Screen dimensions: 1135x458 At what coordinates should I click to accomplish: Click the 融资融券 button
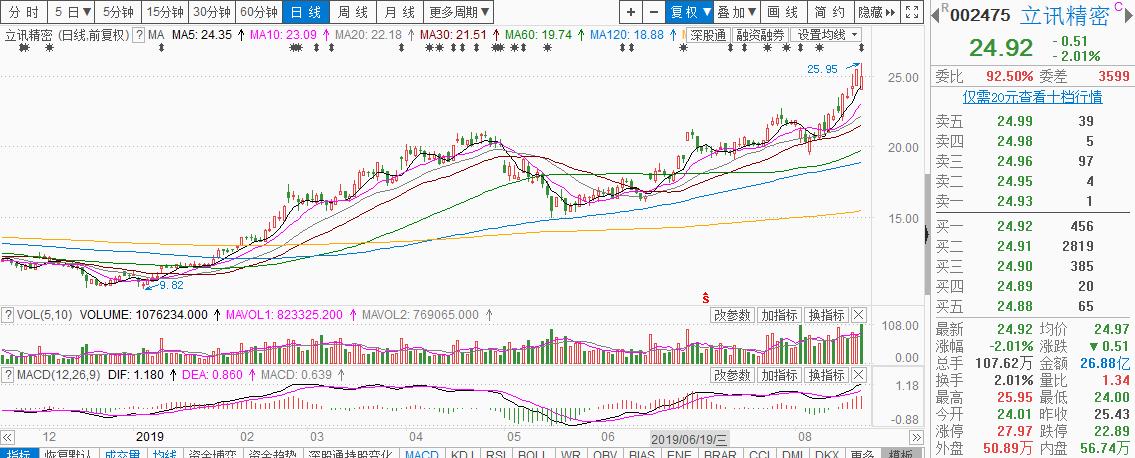[760, 35]
